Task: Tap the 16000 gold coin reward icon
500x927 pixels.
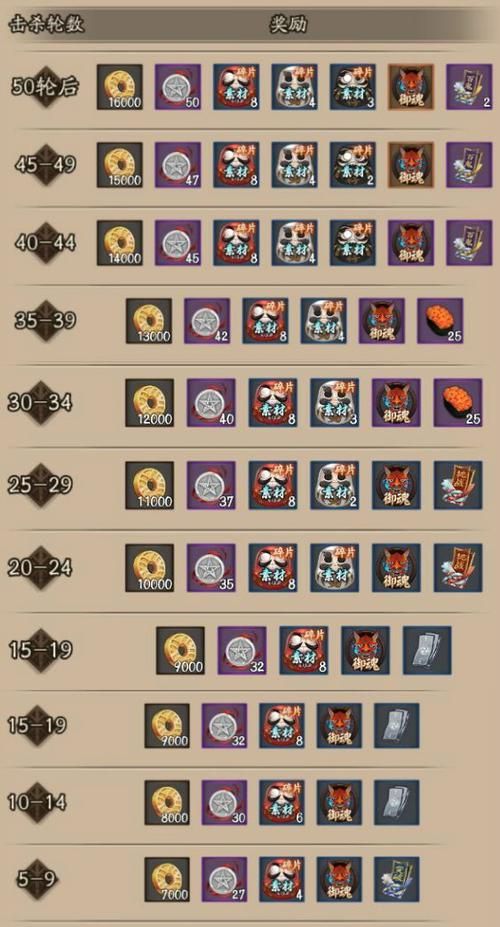Action: [119, 87]
